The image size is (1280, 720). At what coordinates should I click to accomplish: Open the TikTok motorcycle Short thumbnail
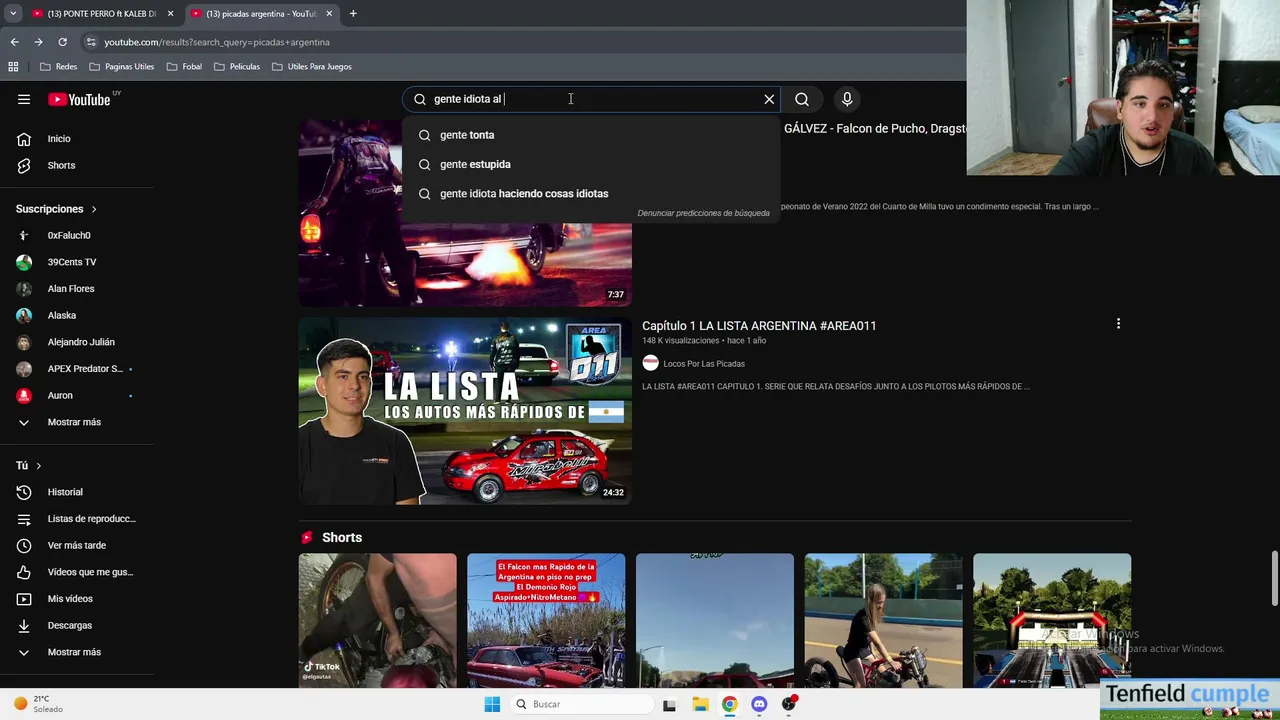[377, 620]
